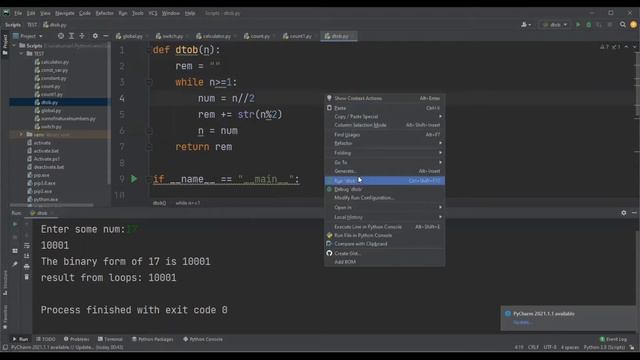
Task: Open the dtob run configuration dropdown
Action: 555,25
